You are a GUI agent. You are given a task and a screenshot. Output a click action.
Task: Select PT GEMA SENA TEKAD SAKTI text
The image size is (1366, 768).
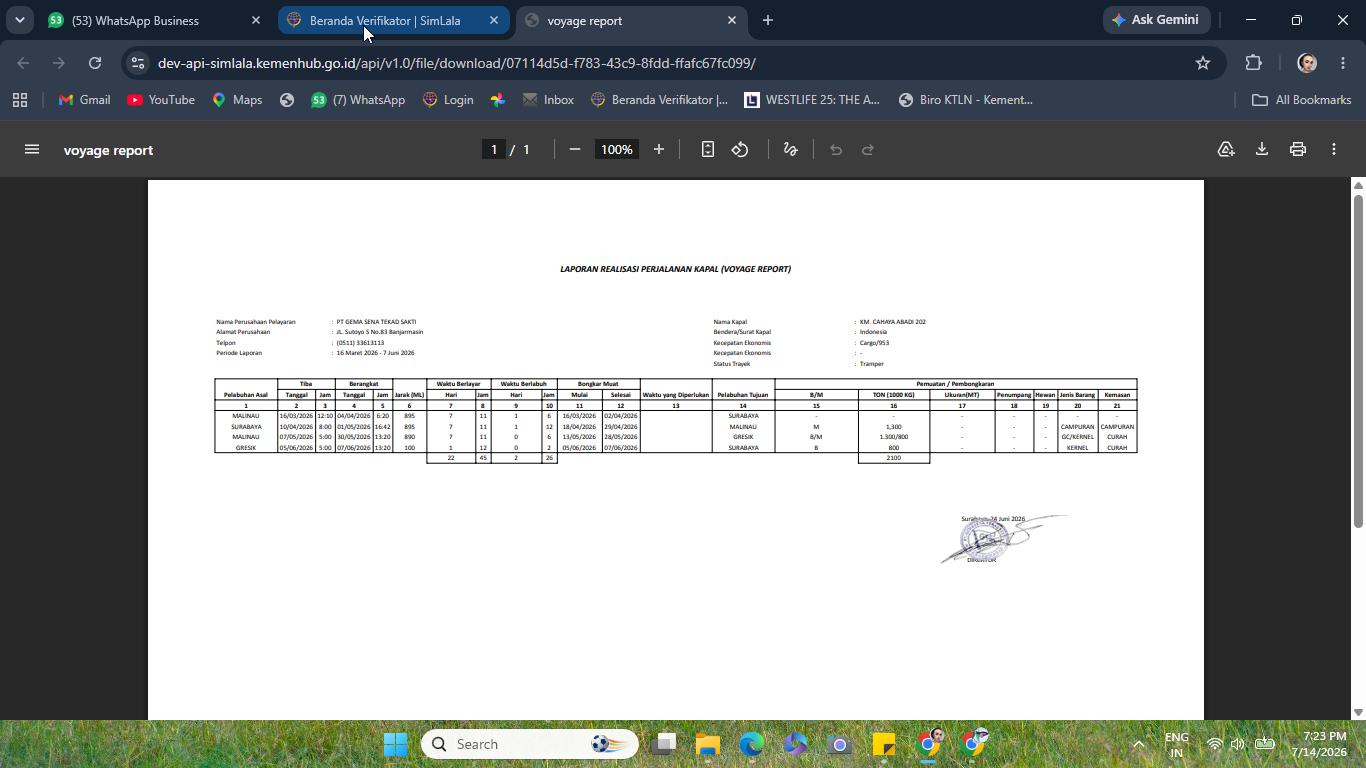pyautogui.click(x=376, y=322)
